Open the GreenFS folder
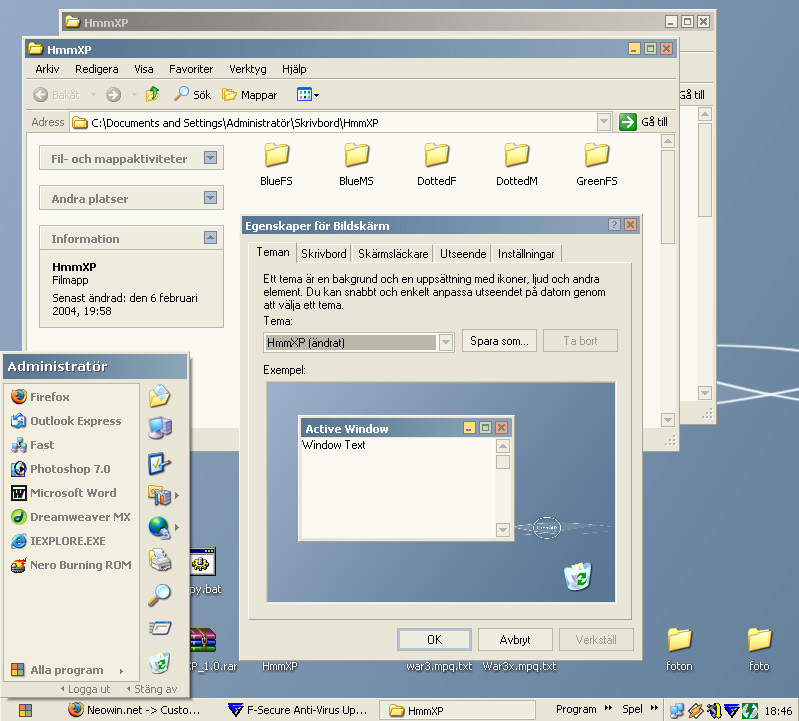The image size is (799, 721). [x=597, y=164]
